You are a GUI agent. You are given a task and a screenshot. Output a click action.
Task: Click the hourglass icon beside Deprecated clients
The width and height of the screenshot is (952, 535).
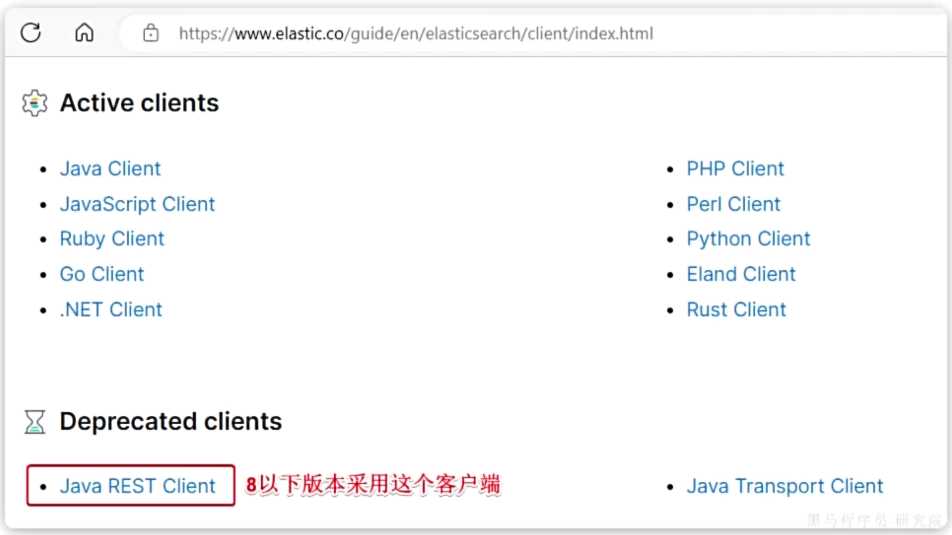[35, 422]
